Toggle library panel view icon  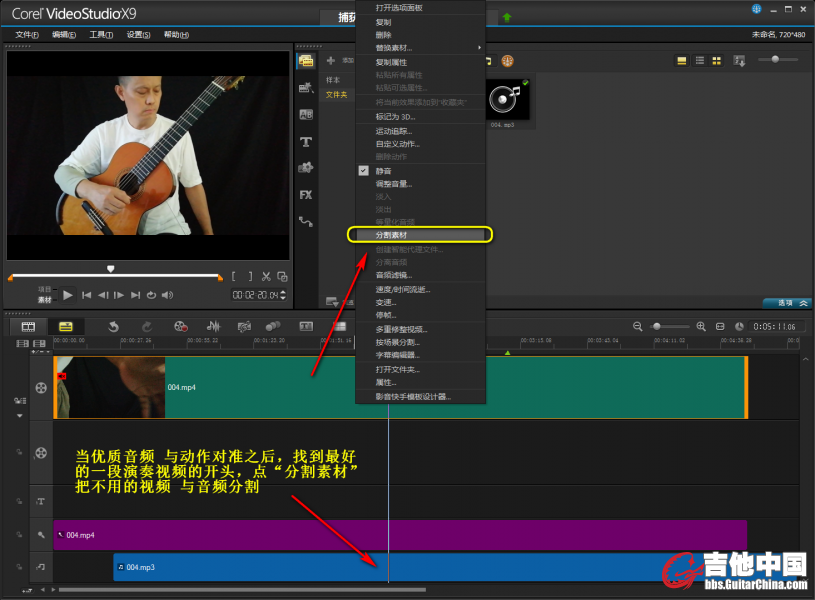[x=682, y=61]
